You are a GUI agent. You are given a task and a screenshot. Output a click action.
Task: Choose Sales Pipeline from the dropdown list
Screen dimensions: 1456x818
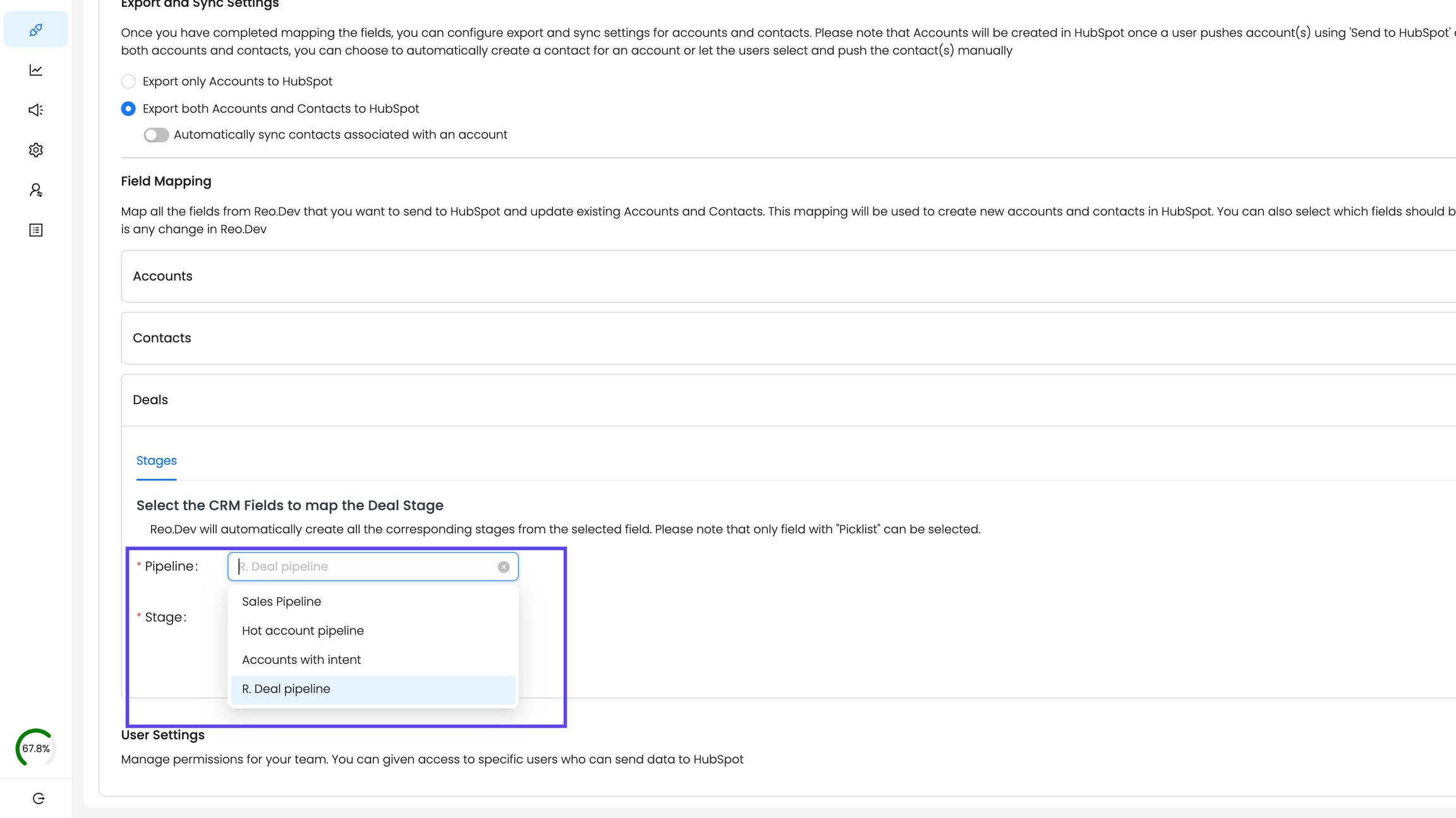tap(281, 601)
